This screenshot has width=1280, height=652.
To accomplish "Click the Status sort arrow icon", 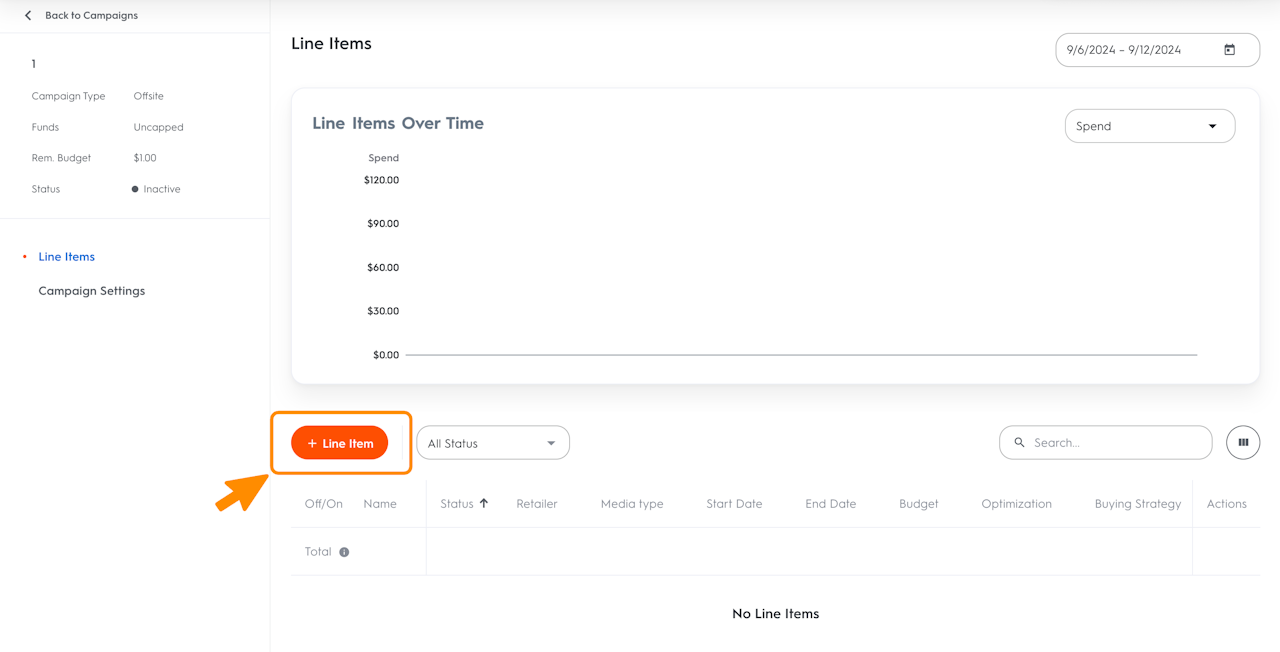I will pos(484,504).
